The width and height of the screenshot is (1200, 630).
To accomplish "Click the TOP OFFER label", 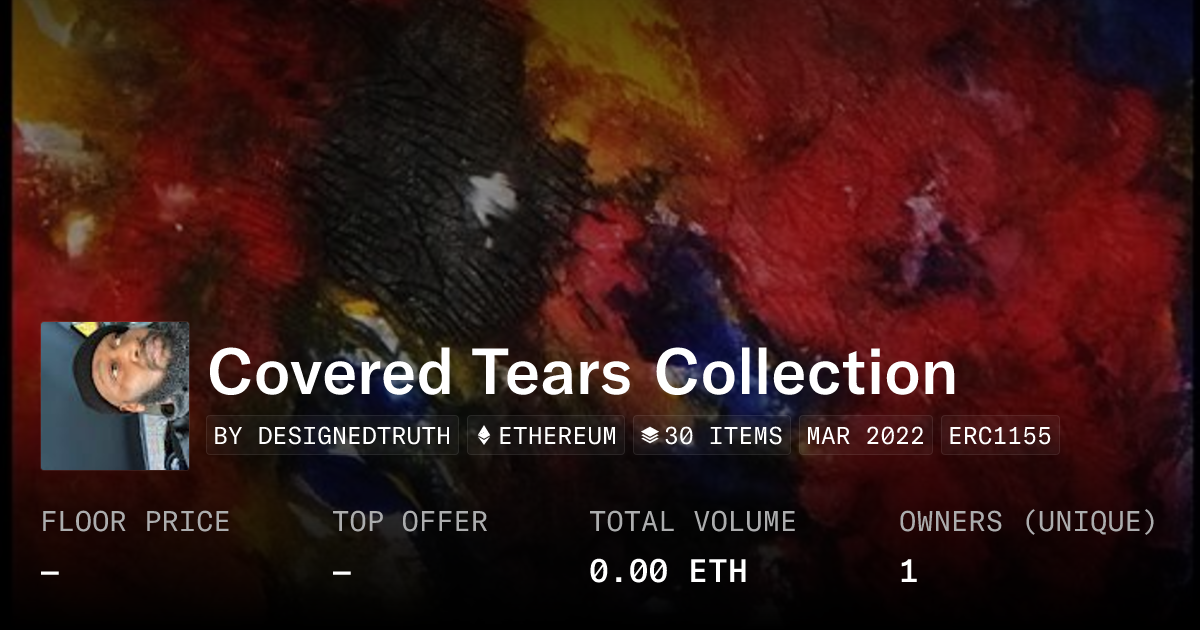I will coord(410,522).
